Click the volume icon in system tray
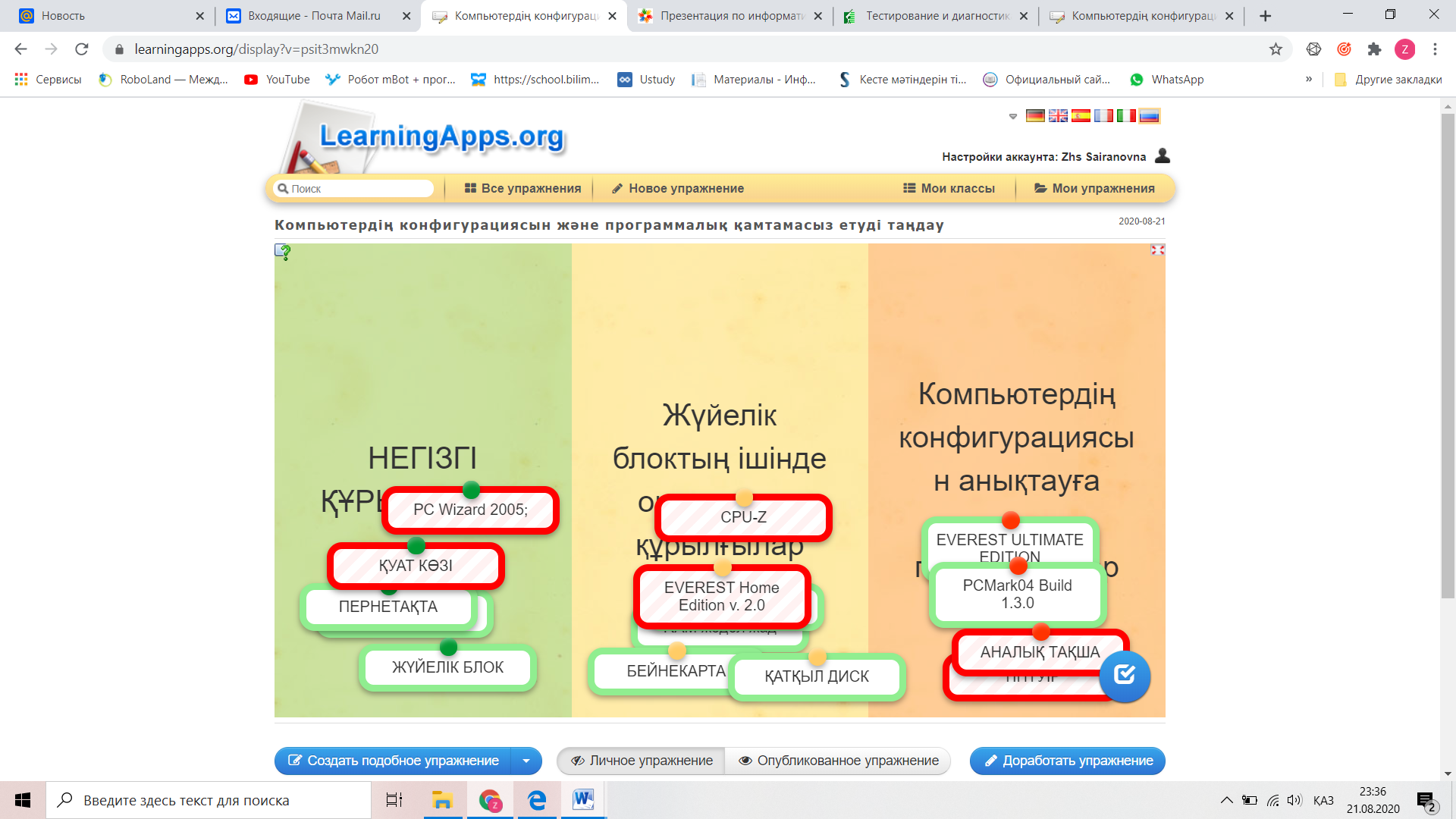Screen dimensions: 1456x819 pos(1294,800)
